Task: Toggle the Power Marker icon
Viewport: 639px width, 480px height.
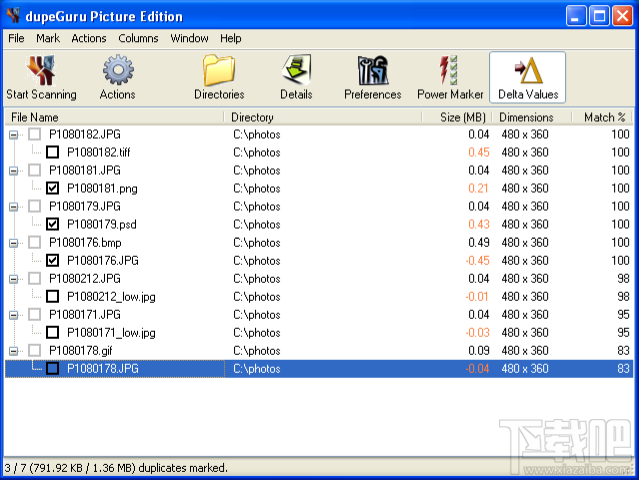Action: pyautogui.click(x=450, y=77)
